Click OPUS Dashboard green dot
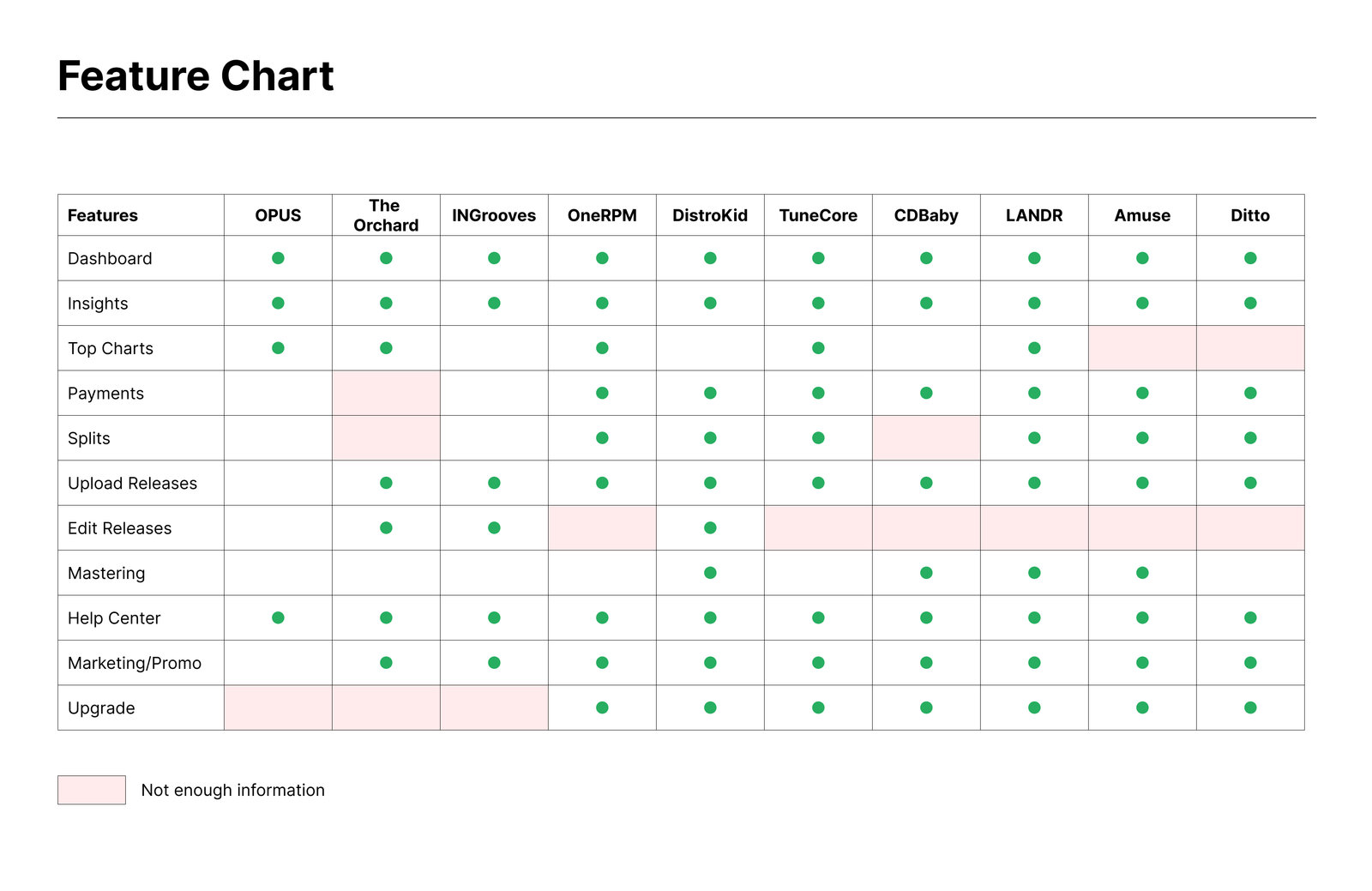Viewport: 1372px width, 891px height. tap(278, 258)
